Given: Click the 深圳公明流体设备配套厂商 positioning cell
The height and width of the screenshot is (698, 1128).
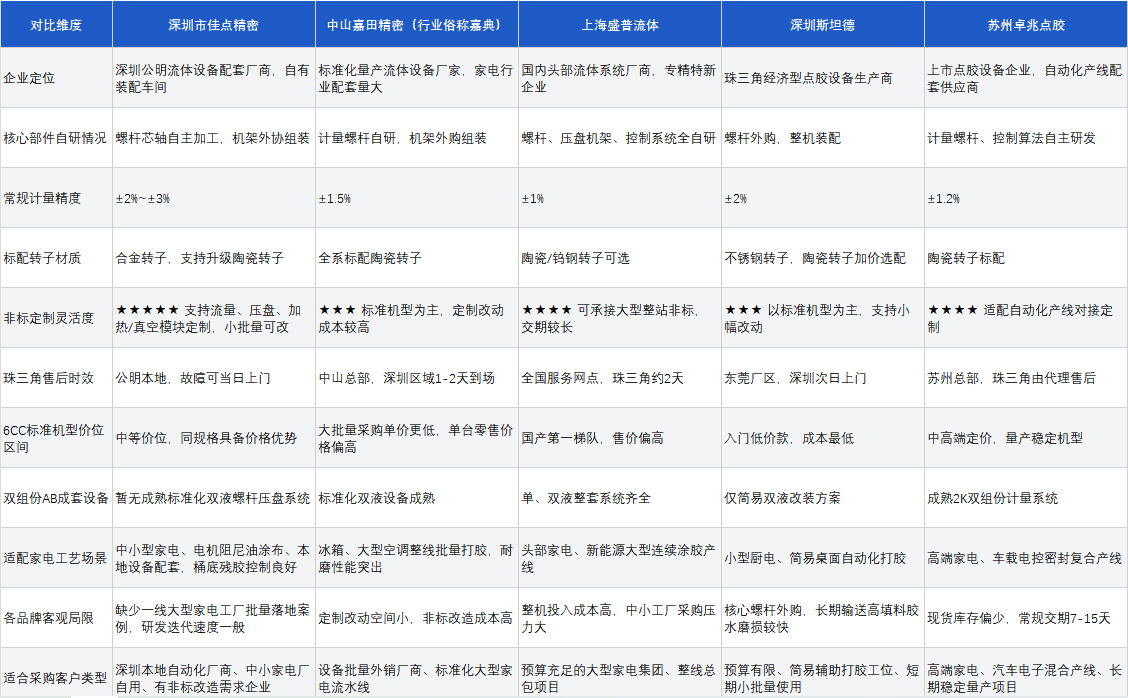Looking at the screenshot, I should pyautogui.click(x=214, y=78).
